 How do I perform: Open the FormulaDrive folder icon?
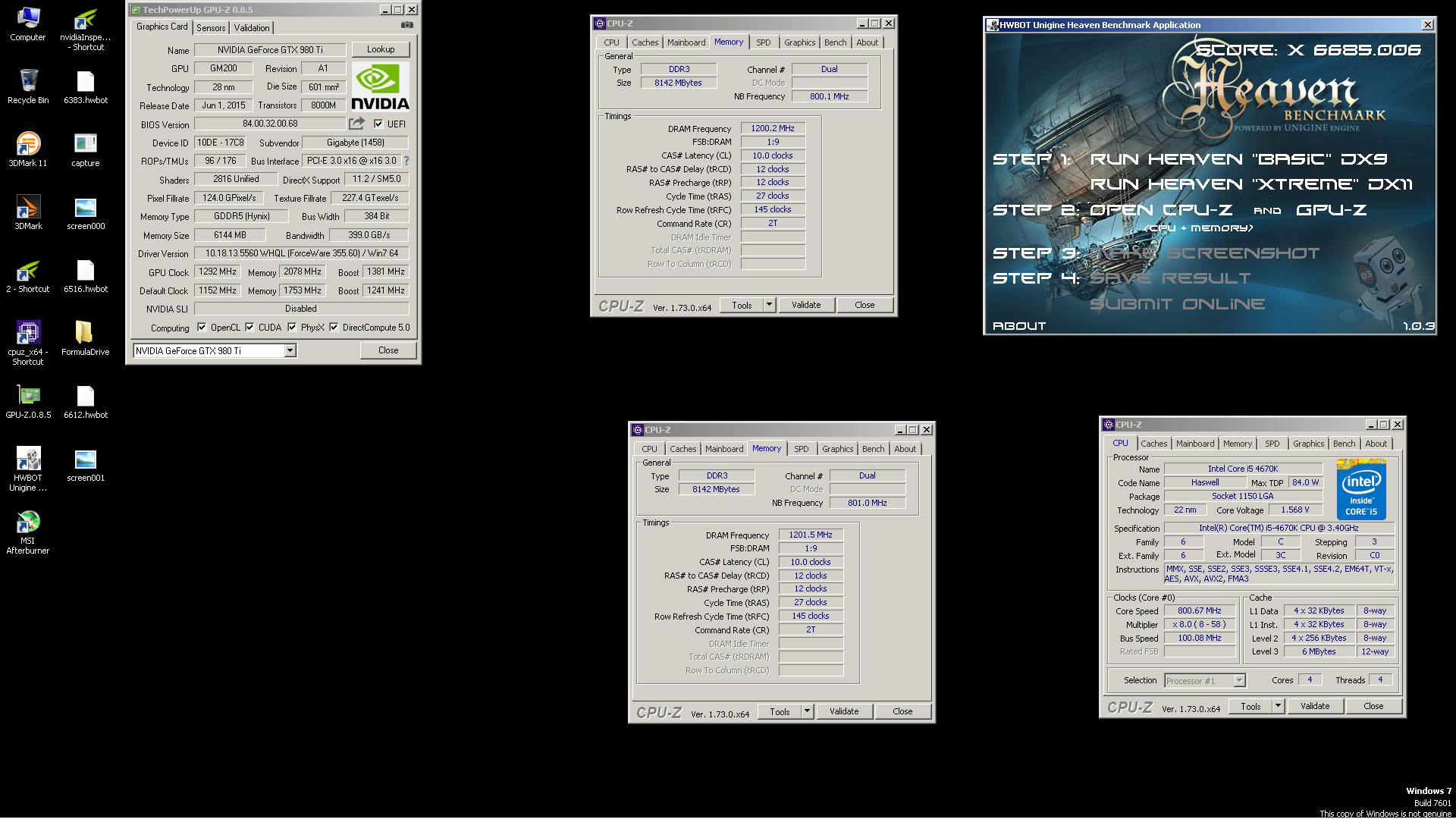(86, 339)
